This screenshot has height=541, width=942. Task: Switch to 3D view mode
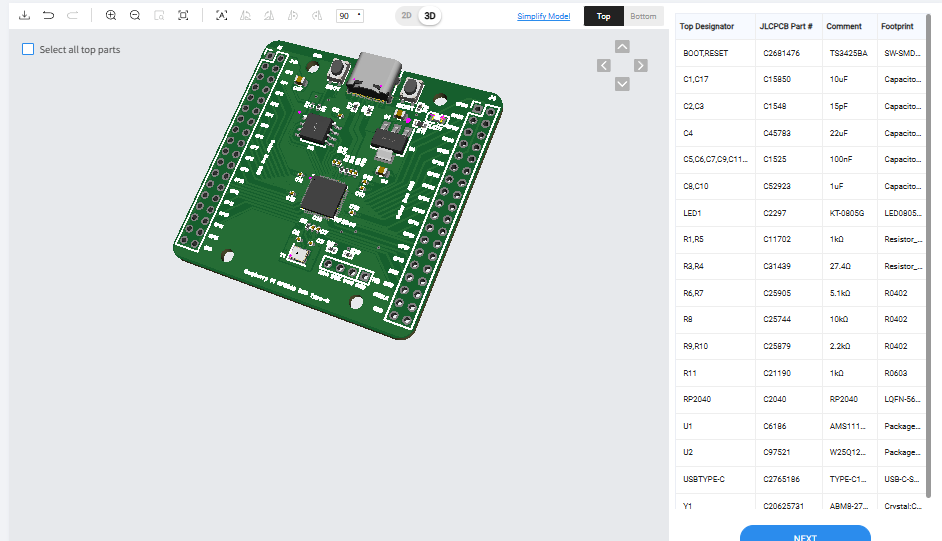pos(430,16)
